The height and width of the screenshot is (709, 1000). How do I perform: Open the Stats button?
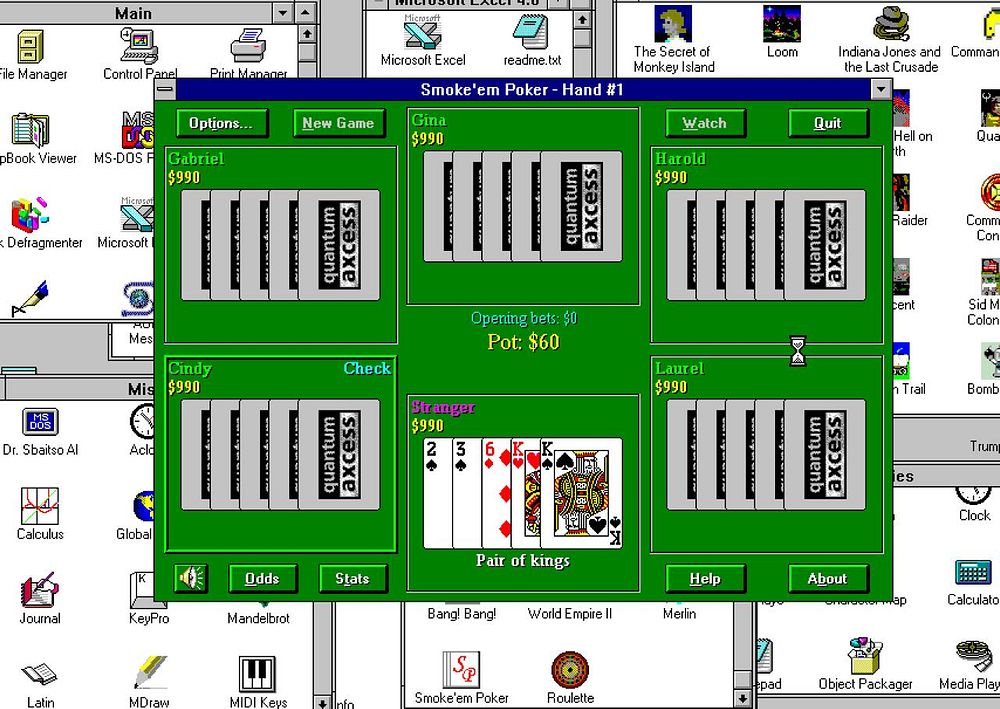(x=353, y=578)
